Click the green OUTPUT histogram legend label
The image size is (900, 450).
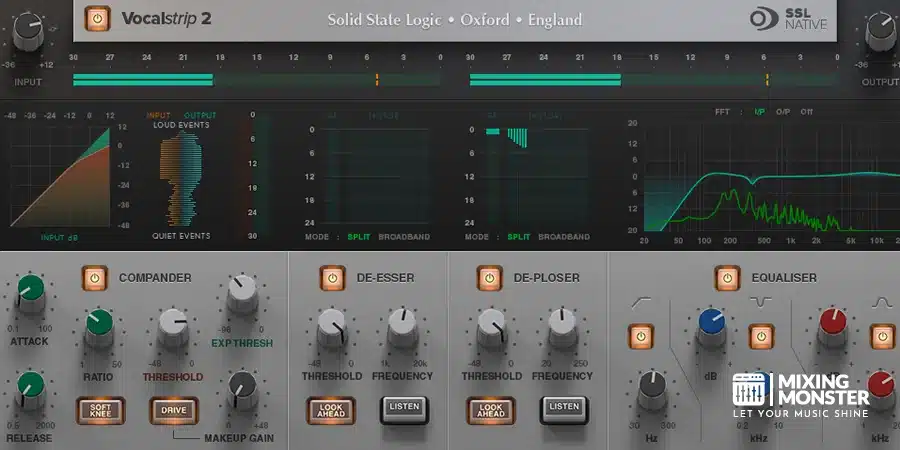pyautogui.click(x=200, y=115)
